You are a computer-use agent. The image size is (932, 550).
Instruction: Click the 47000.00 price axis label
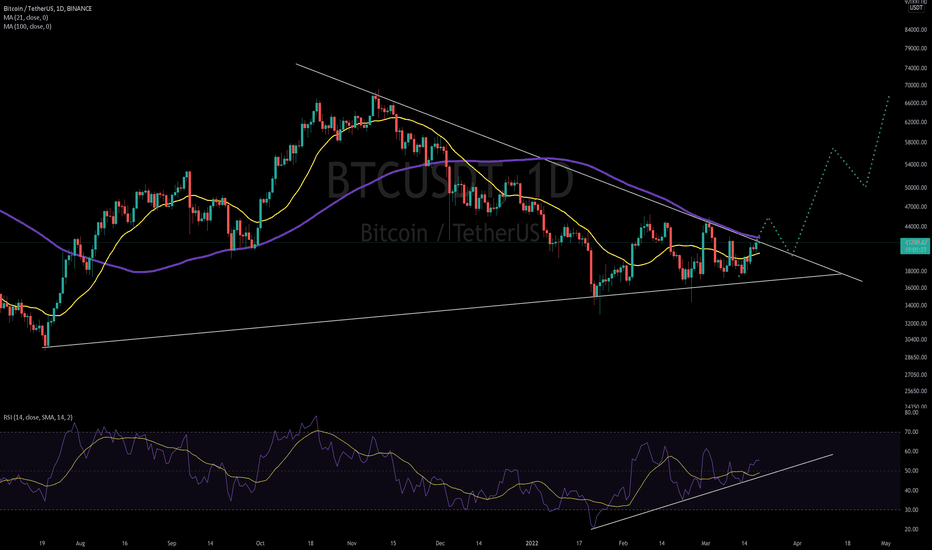click(x=915, y=207)
